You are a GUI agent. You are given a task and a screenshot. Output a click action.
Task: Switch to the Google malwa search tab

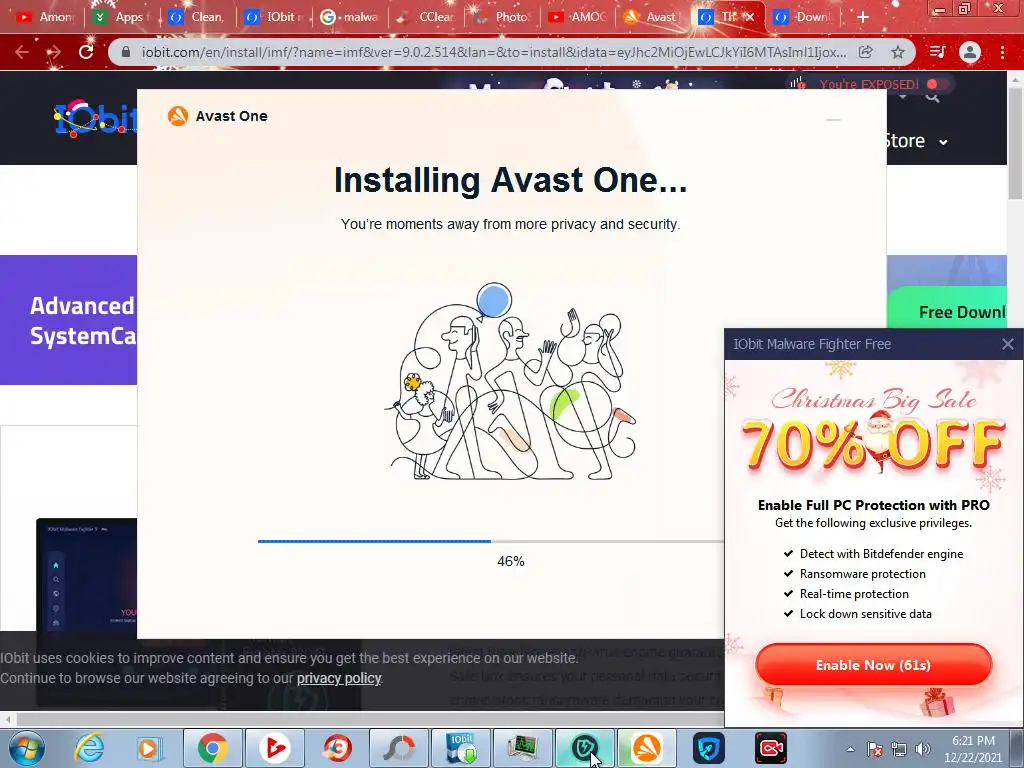349,17
